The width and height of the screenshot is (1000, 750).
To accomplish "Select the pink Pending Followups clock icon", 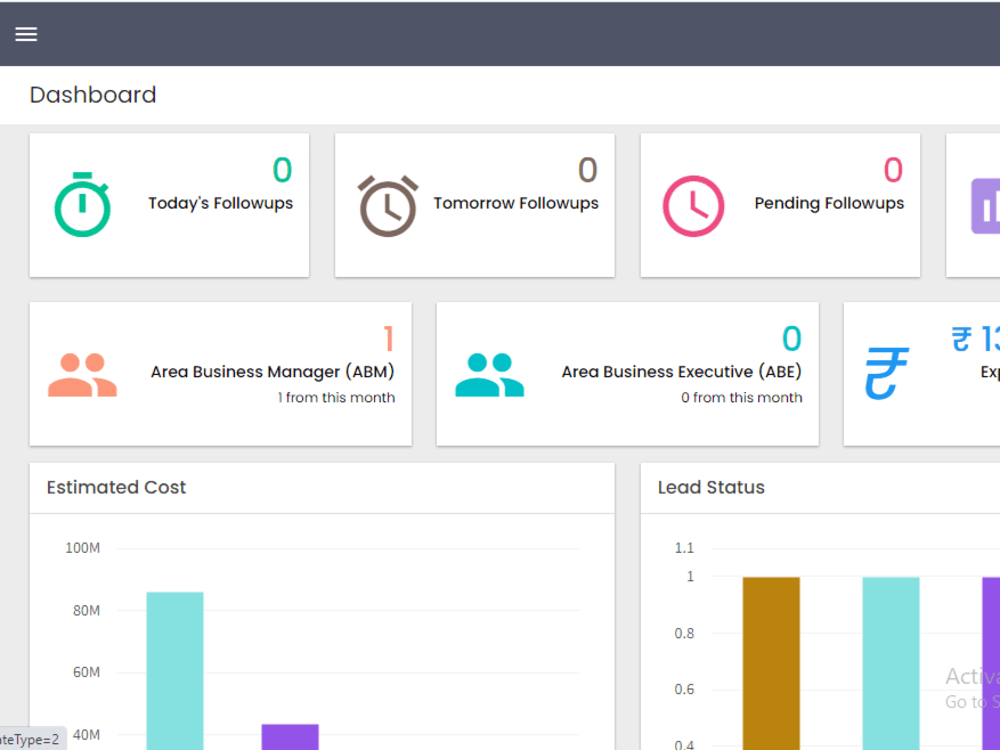I will pos(694,204).
